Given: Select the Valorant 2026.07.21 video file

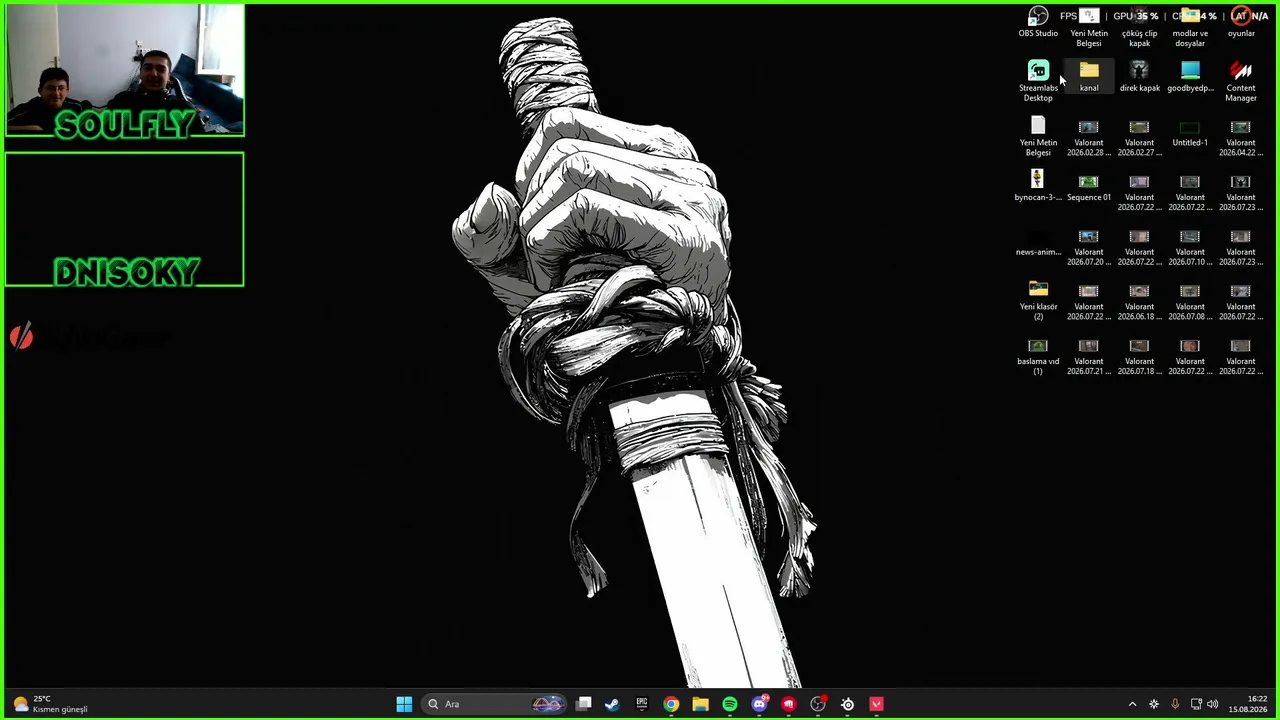Looking at the screenshot, I should 1089,356.
